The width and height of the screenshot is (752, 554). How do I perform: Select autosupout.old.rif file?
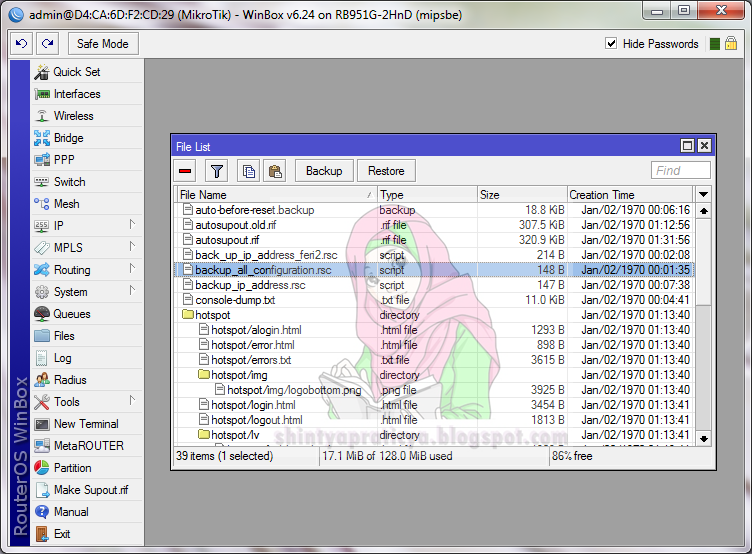coord(434,225)
